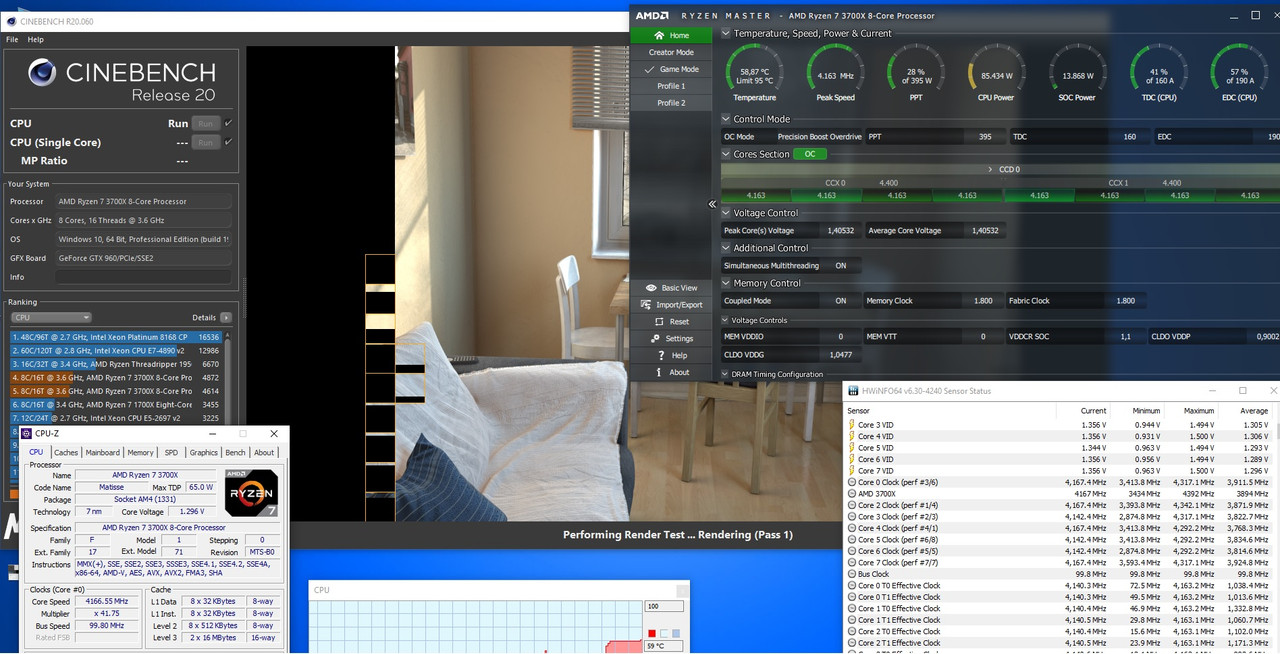Viewport: 1280px width, 654px height.
Task: Collapse the Memory Control section
Action: (x=726, y=283)
